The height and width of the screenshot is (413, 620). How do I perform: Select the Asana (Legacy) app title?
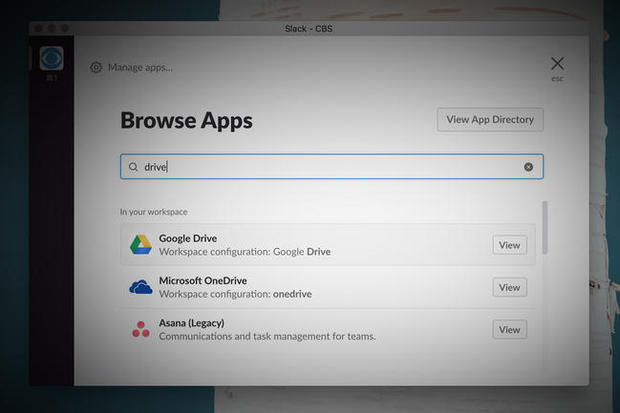pos(191,323)
